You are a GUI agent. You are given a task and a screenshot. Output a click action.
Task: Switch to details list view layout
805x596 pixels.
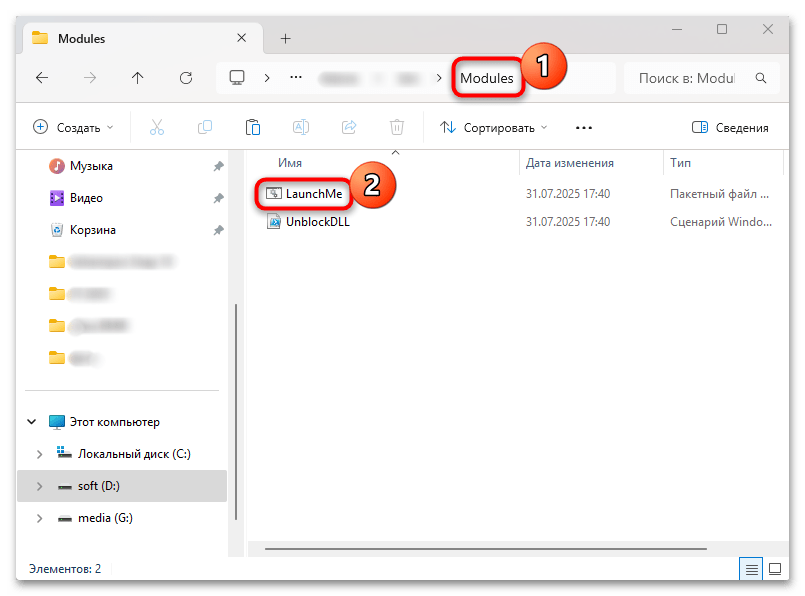coord(751,569)
